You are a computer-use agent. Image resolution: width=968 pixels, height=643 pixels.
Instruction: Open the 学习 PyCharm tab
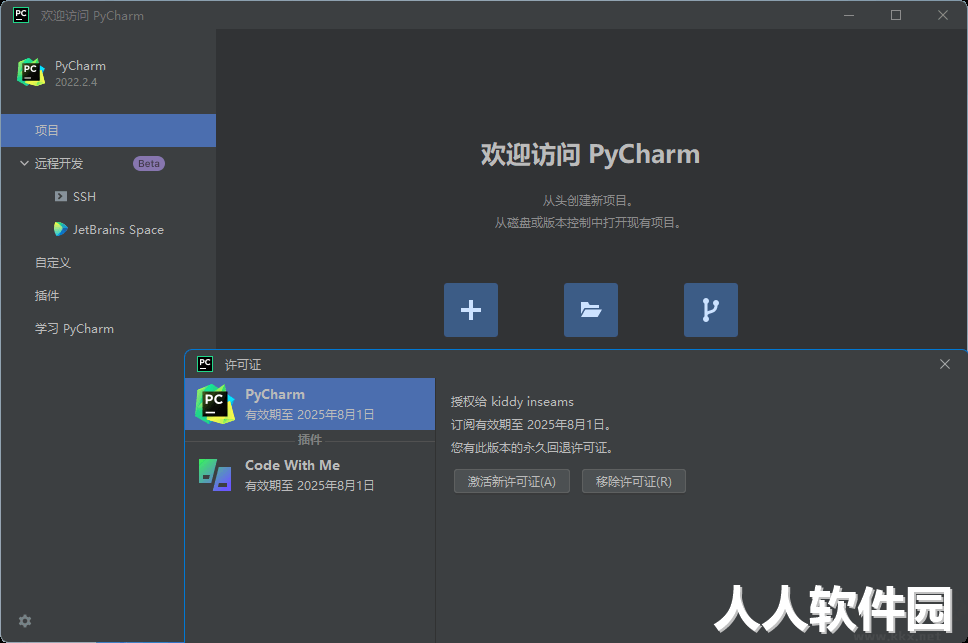pyautogui.click(x=74, y=328)
